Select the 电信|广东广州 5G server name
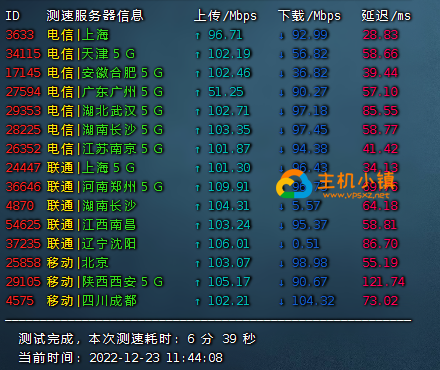The height and width of the screenshot is (370, 440). [x=105, y=92]
